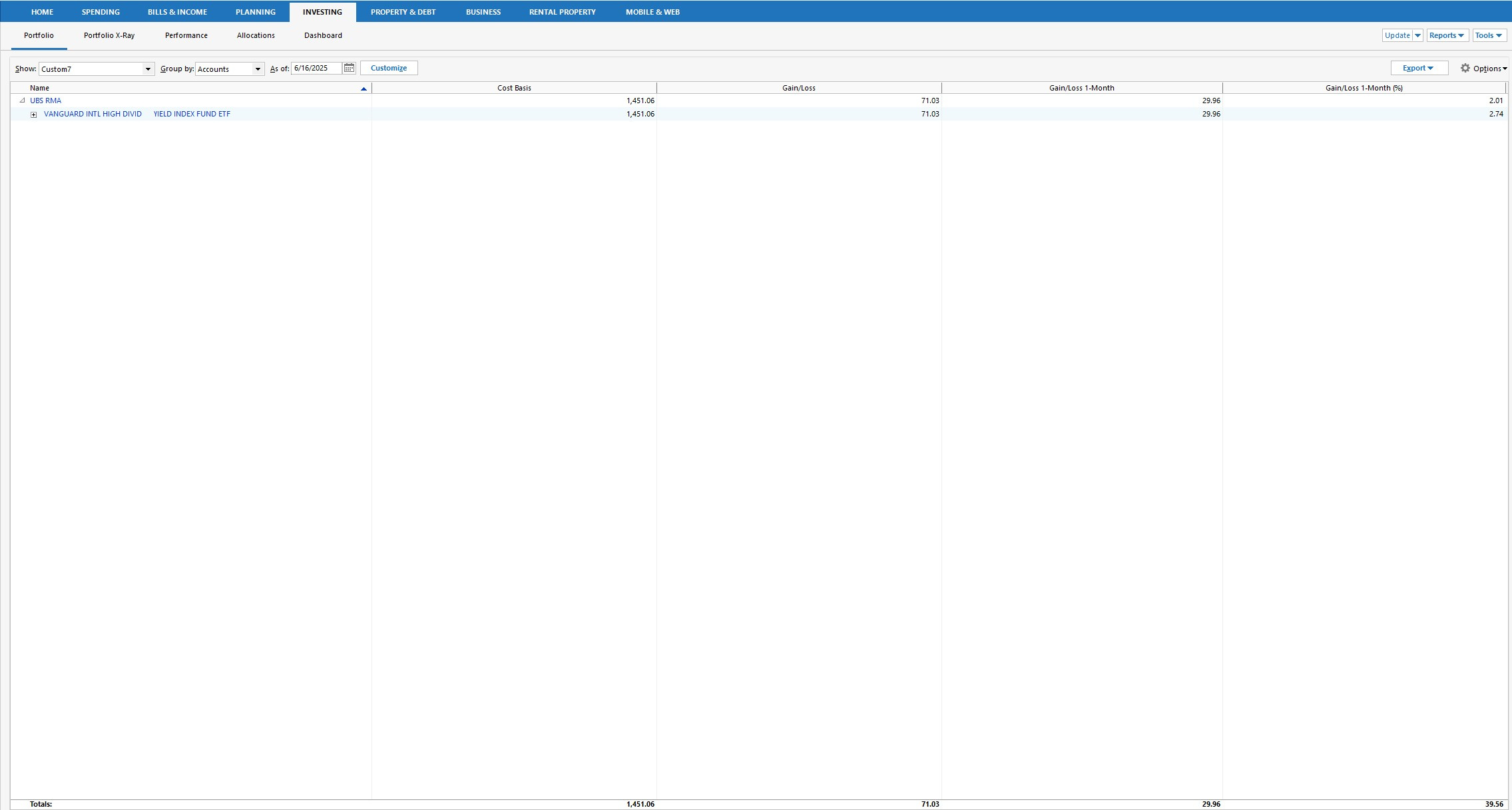Sort by Gain/Loss 1-Month column header
The image size is (1512, 810).
pyautogui.click(x=1082, y=88)
